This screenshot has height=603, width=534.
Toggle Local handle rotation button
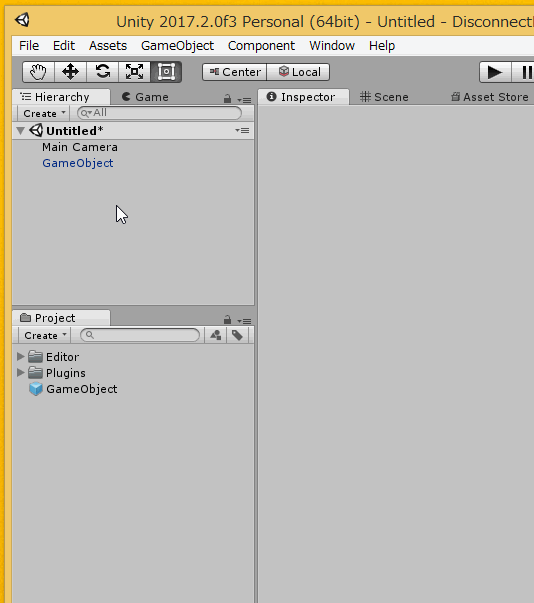tap(298, 72)
